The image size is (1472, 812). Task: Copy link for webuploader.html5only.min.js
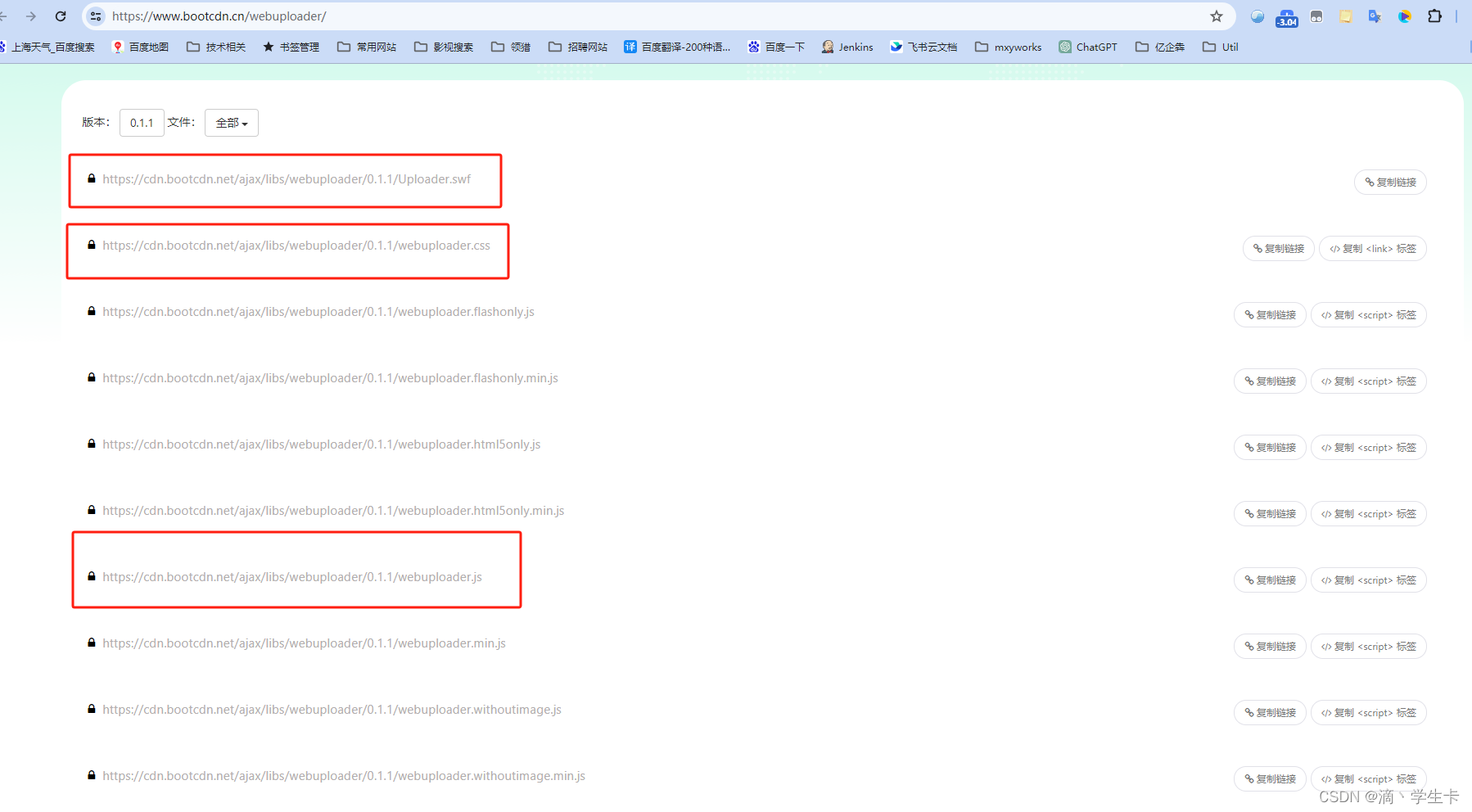click(x=1270, y=514)
